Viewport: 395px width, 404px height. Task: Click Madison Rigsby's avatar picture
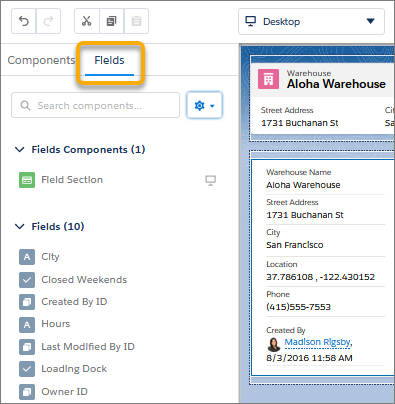(x=274, y=344)
